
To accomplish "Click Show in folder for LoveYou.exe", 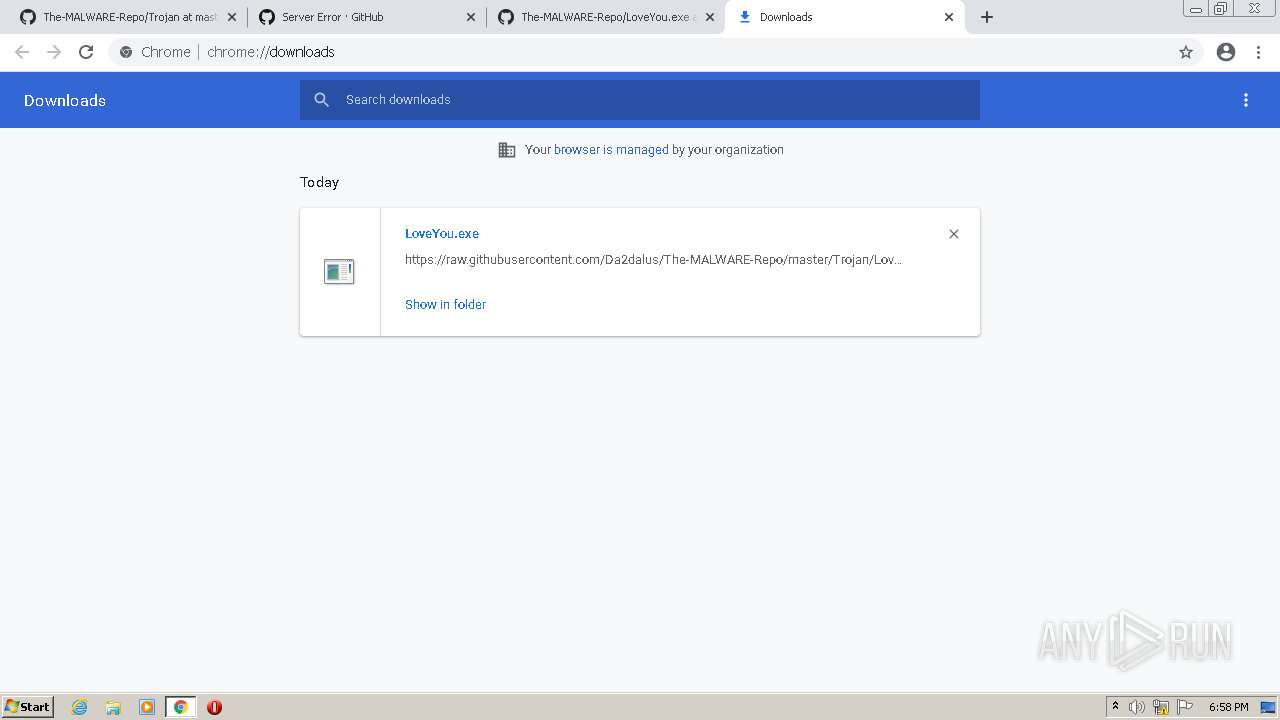I will click(x=445, y=305).
